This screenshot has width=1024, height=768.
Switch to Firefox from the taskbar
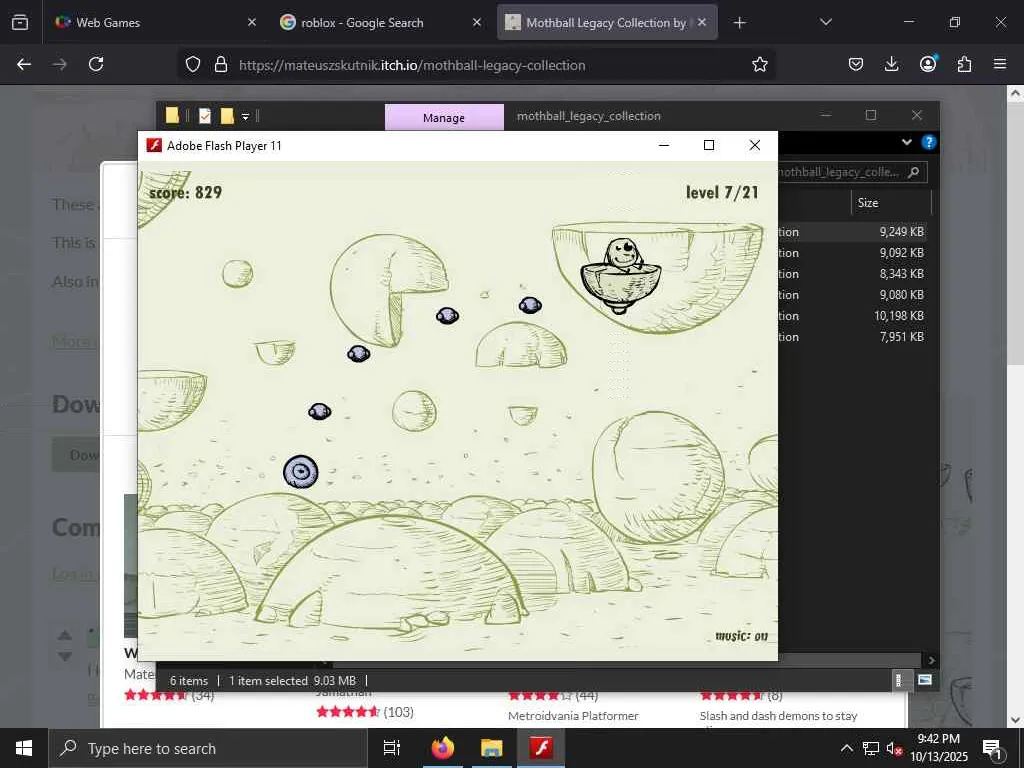442,748
